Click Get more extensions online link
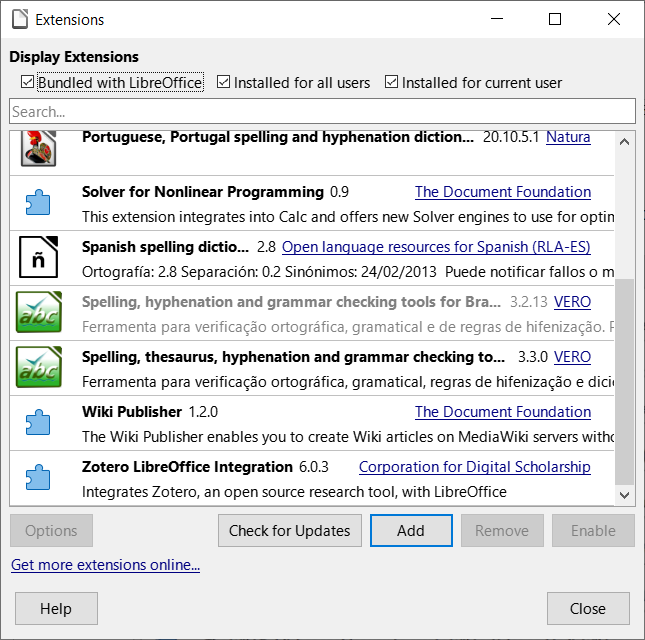This screenshot has height=640, width=645. coord(105,565)
